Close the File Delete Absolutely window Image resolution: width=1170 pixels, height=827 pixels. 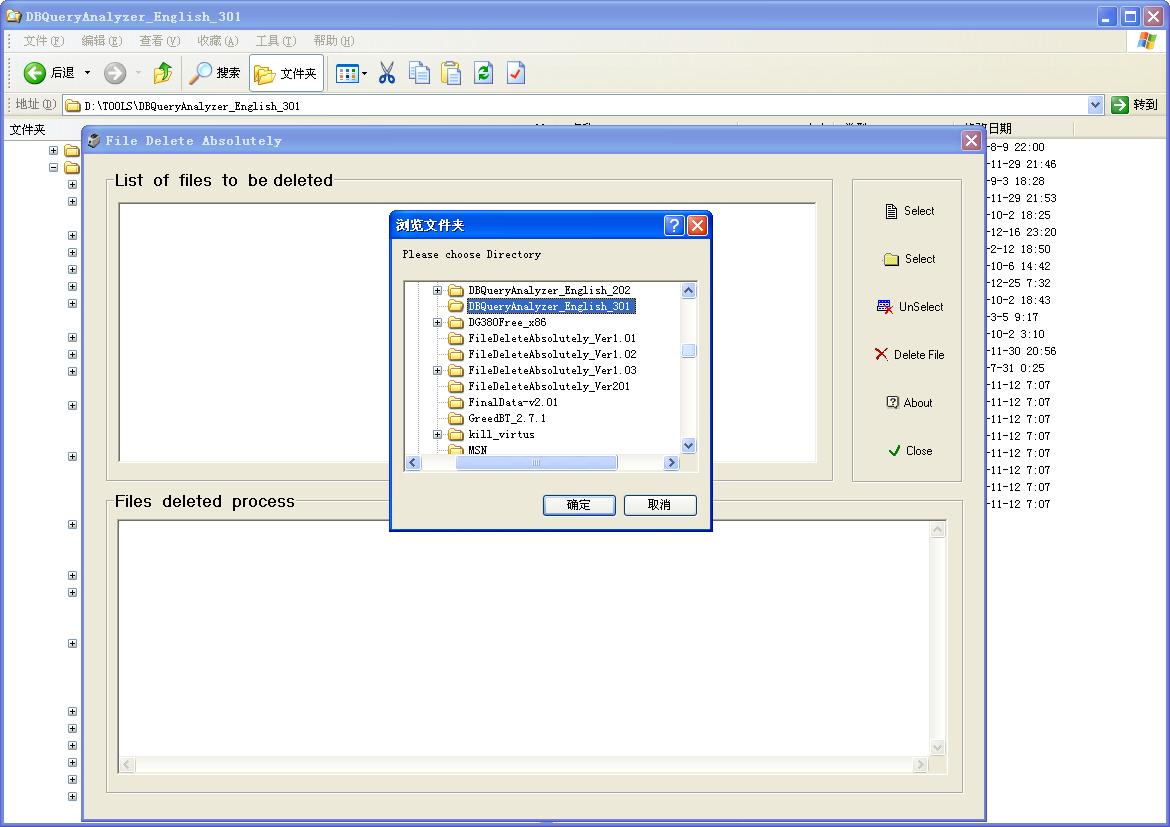tap(971, 140)
